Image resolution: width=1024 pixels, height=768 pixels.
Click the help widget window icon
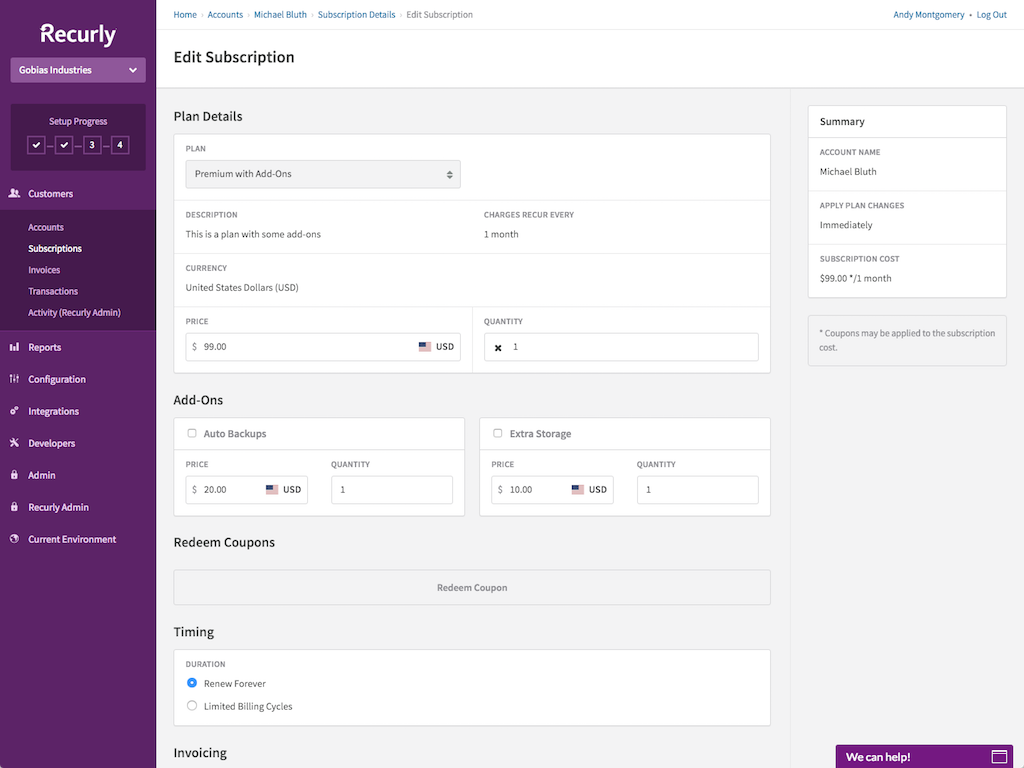999,757
